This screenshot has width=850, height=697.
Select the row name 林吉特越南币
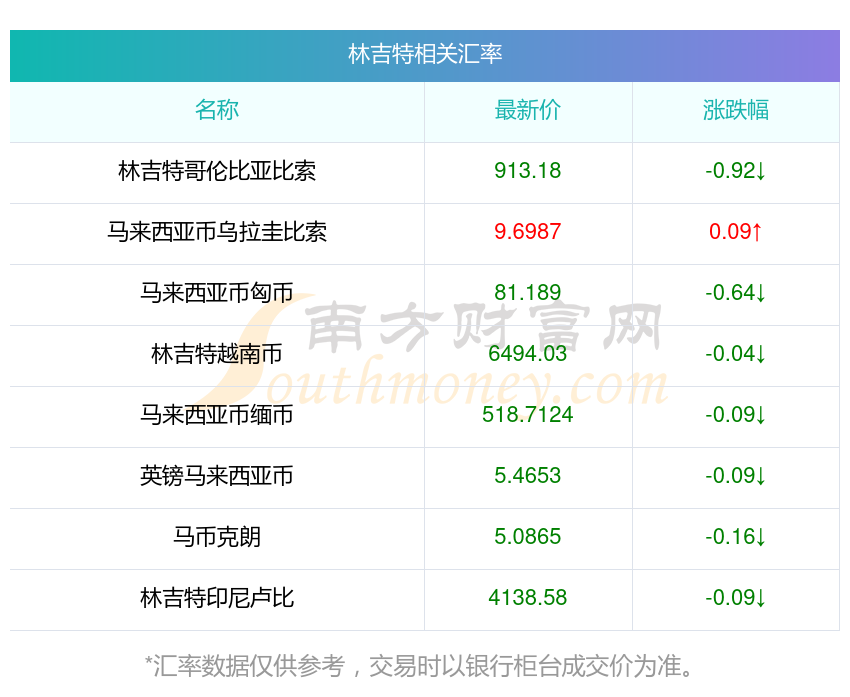pos(217,354)
